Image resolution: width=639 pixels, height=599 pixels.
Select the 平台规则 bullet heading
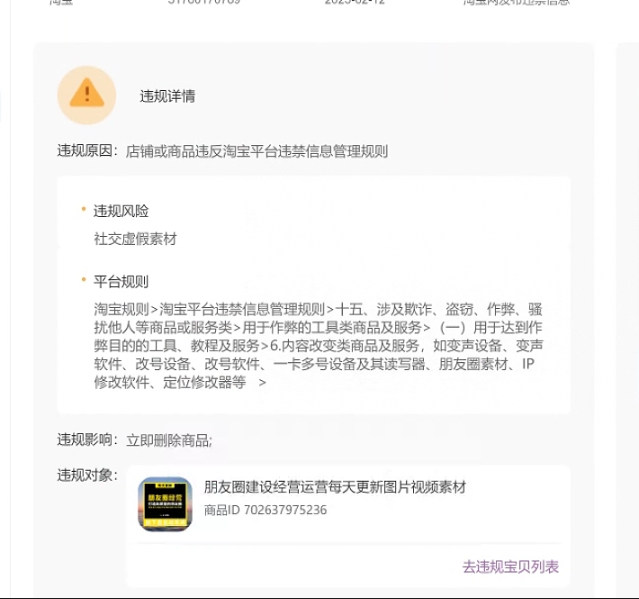pos(121,282)
